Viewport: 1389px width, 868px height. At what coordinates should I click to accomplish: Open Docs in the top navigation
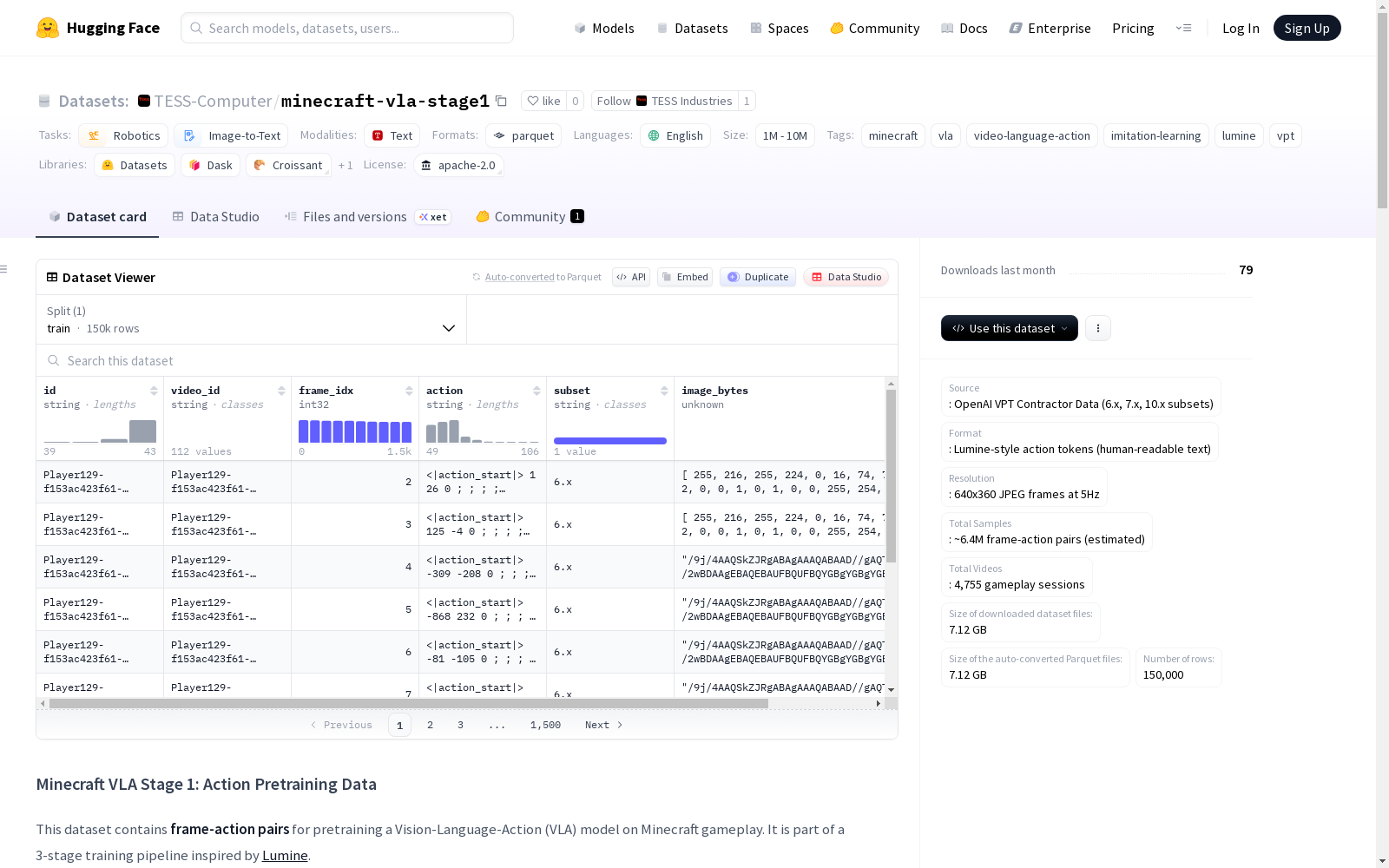964,28
